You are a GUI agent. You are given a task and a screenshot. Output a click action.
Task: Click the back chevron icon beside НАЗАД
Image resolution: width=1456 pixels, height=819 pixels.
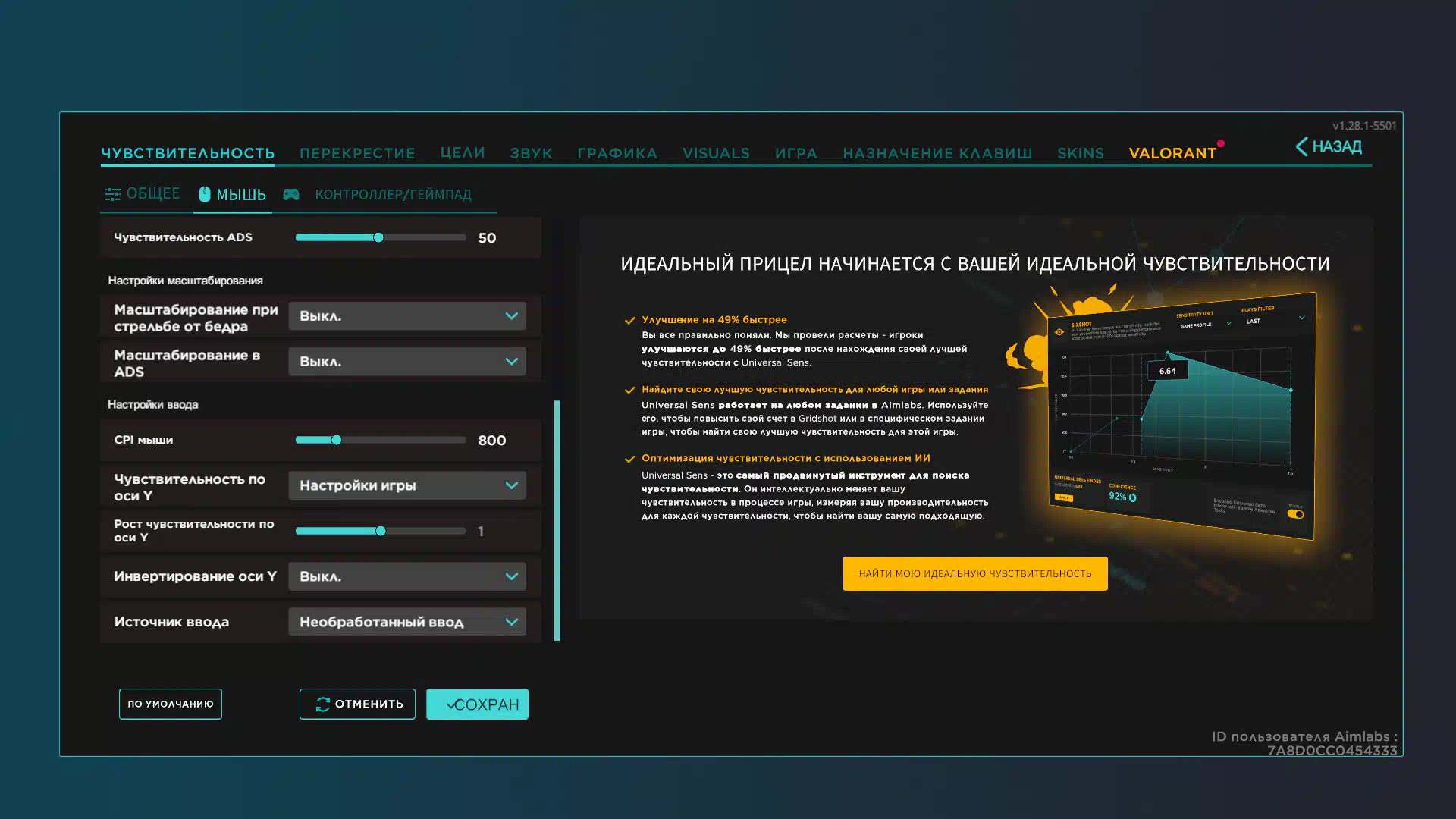[1301, 146]
